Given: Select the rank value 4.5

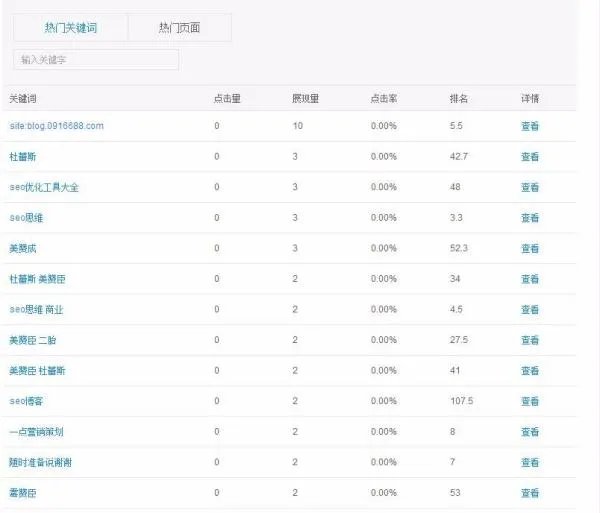Looking at the screenshot, I should click(456, 309).
